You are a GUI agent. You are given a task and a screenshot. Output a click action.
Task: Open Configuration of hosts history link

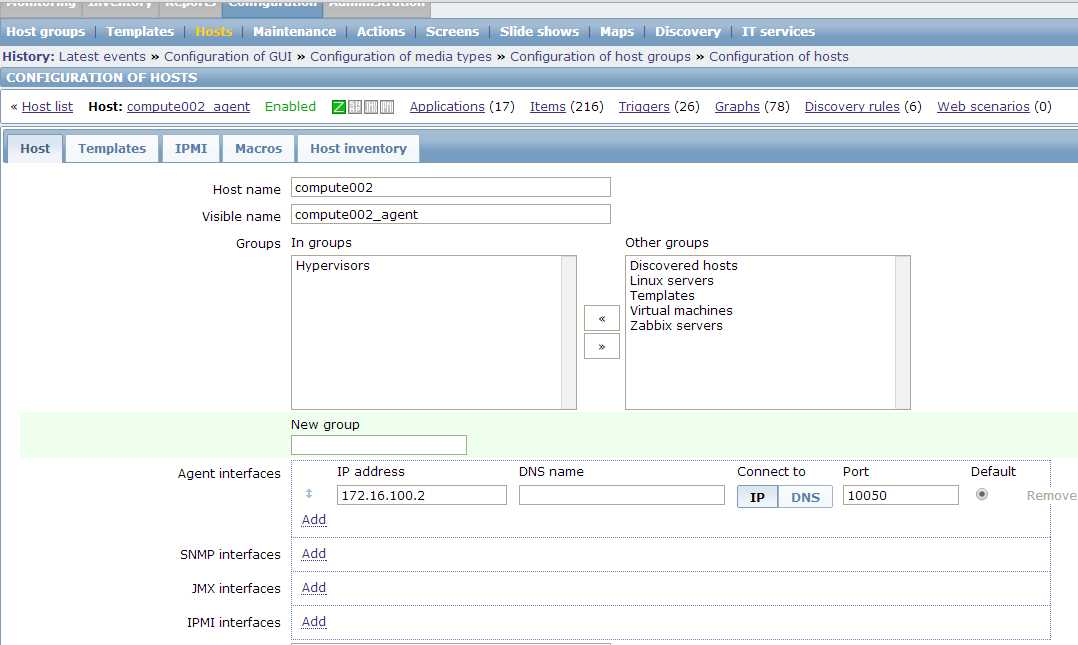pyautogui.click(x=778, y=56)
